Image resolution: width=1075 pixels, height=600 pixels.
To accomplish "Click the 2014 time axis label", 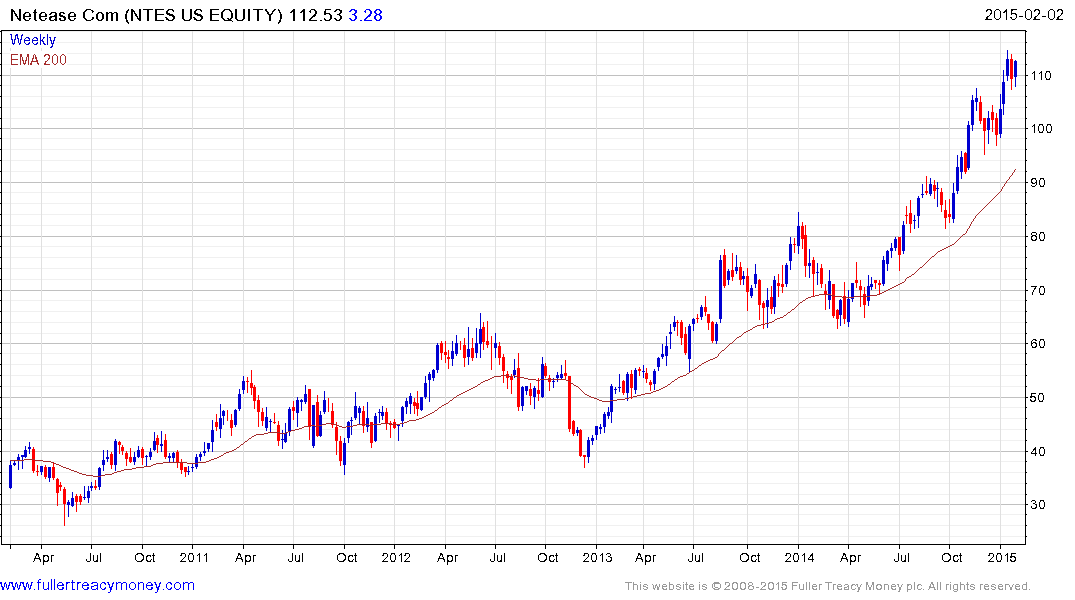I will click(799, 557).
